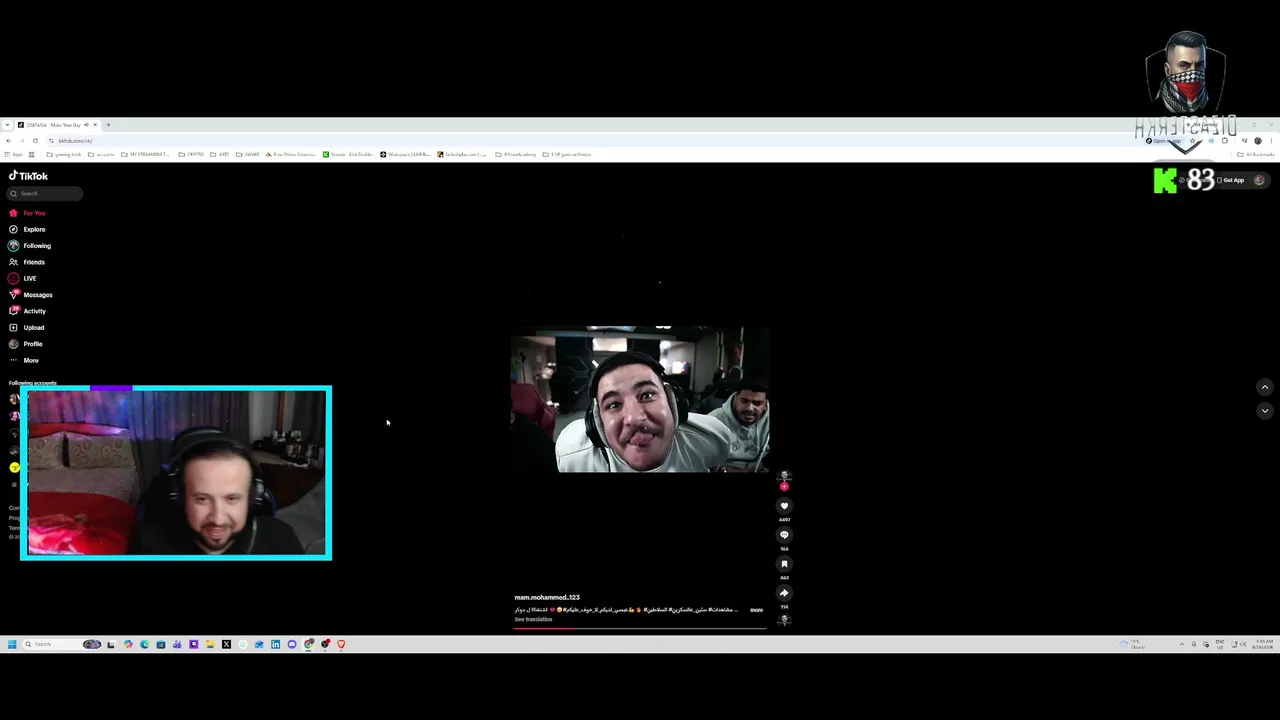Go forward in the browser

click(21, 141)
